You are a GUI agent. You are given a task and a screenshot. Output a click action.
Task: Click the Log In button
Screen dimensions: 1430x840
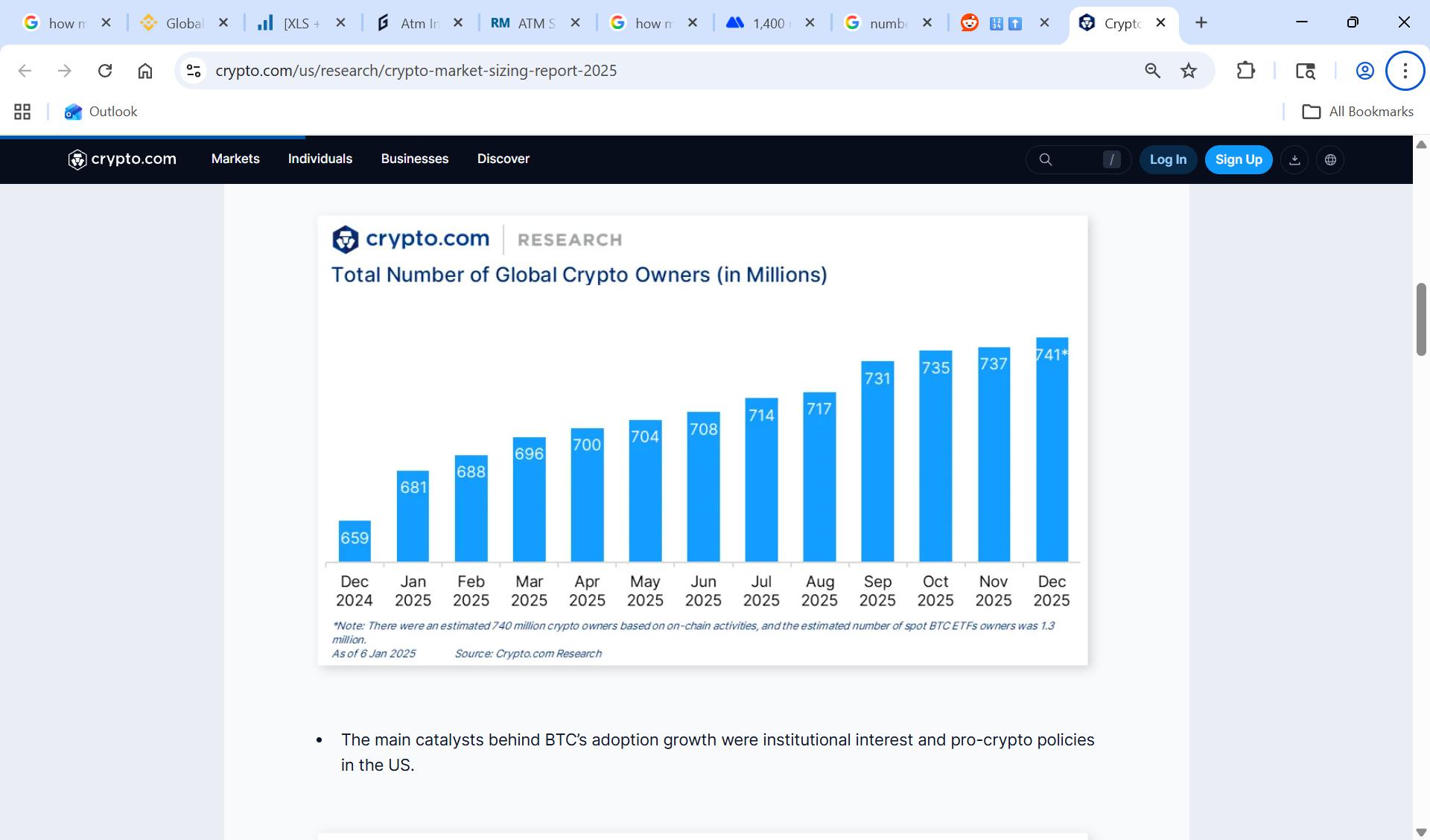1167,159
